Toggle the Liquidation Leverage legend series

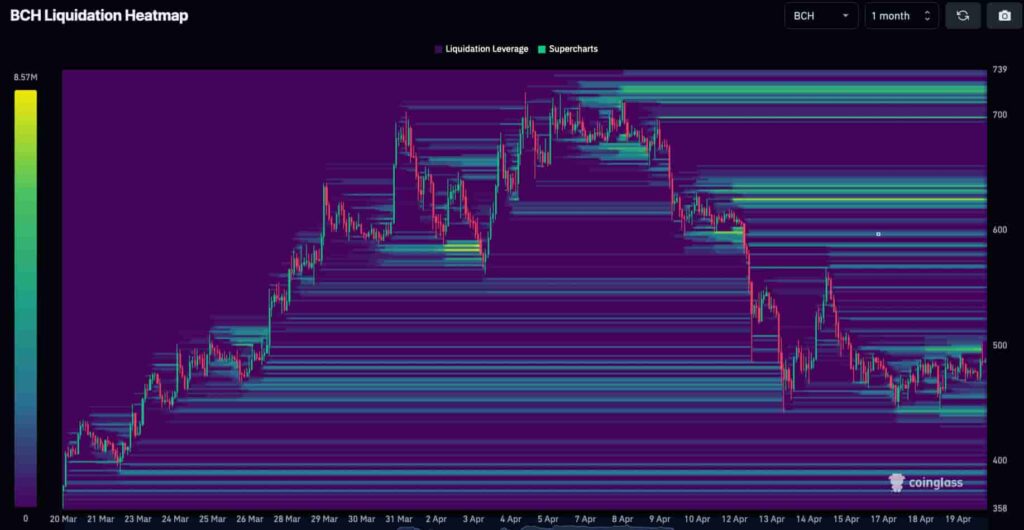pyautogui.click(x=481, y=49)
